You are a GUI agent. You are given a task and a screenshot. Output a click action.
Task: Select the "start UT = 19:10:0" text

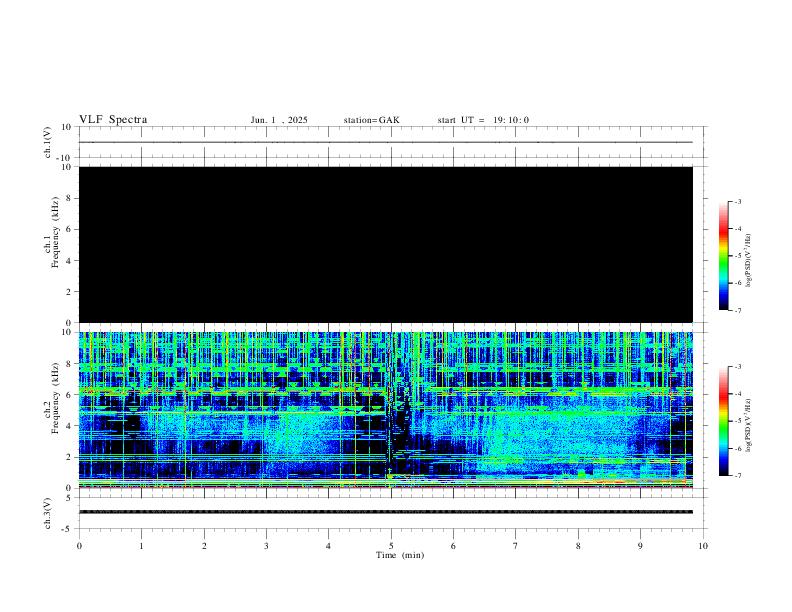[x=483, y=120]
